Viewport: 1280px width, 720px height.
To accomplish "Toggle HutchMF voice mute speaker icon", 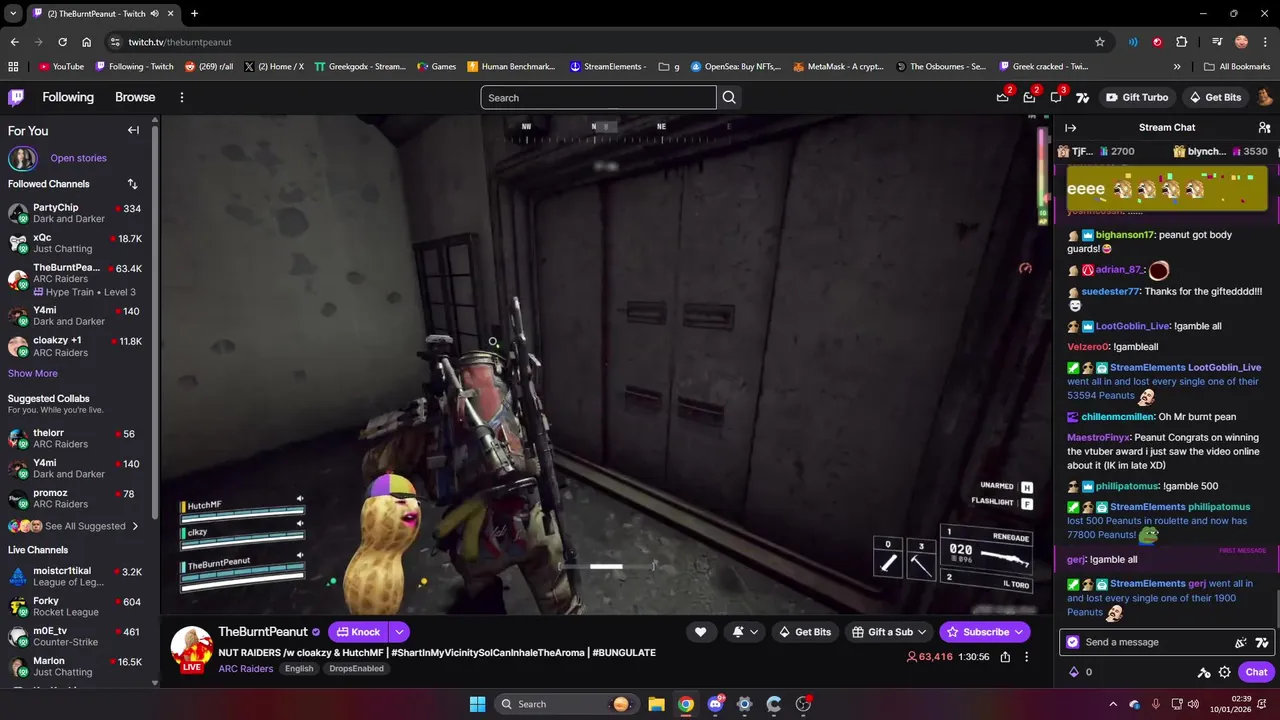I will pyautogui.click(x=299, y=499).
